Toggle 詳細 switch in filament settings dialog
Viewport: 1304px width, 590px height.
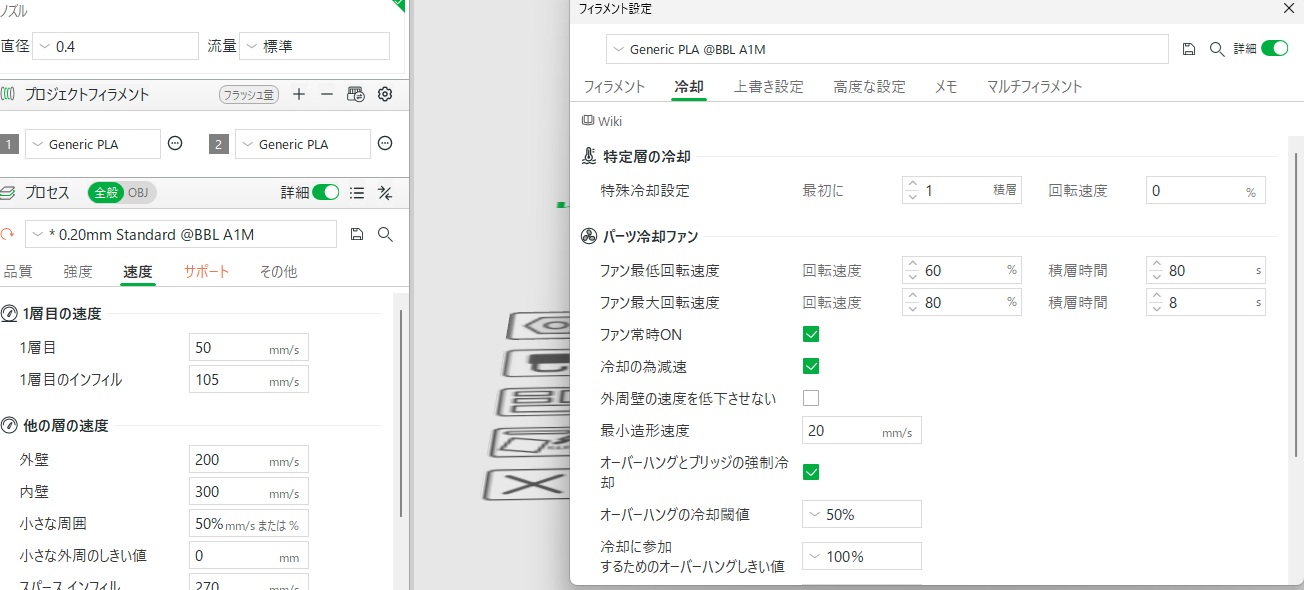[1274, 49]
